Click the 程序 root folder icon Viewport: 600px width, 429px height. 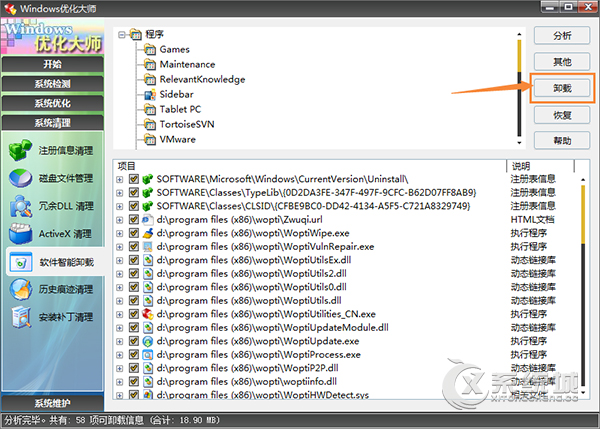click(135, 34)
